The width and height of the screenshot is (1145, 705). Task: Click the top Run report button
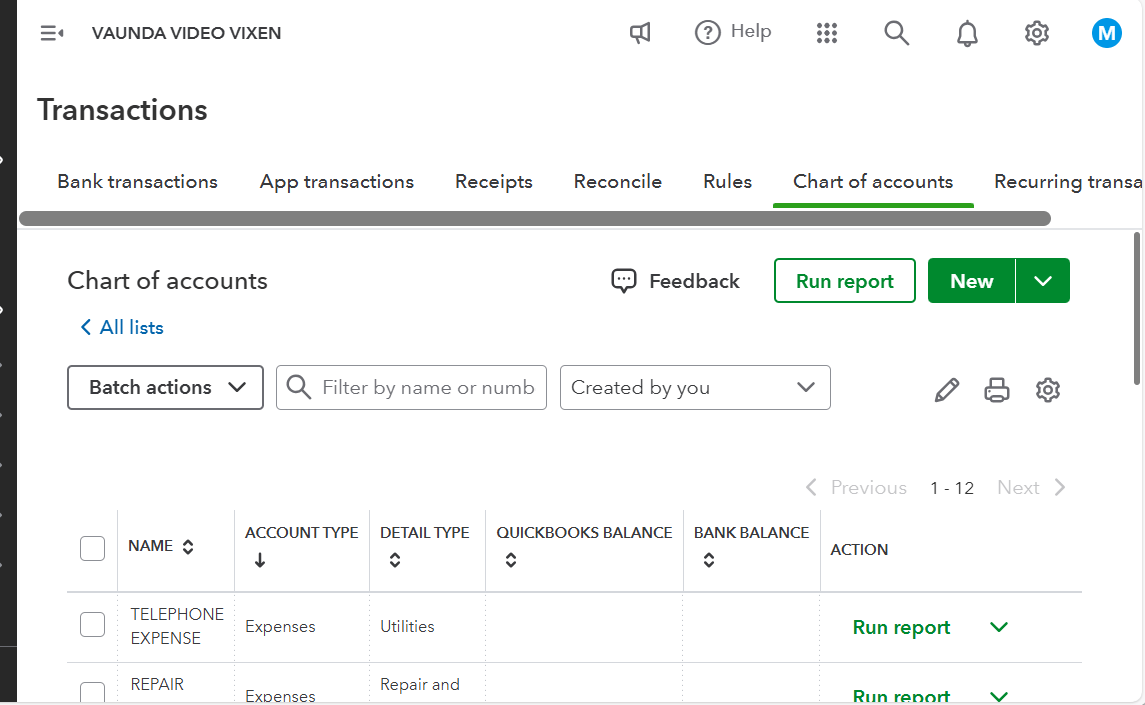click(845, 281)
